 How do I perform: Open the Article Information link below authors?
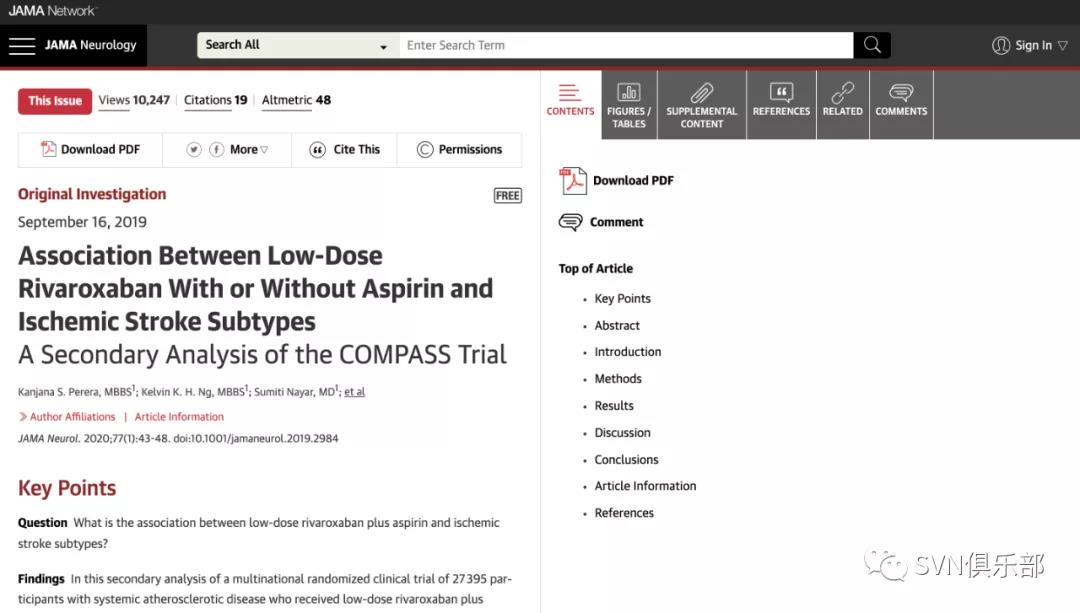(x=179, y=417)
